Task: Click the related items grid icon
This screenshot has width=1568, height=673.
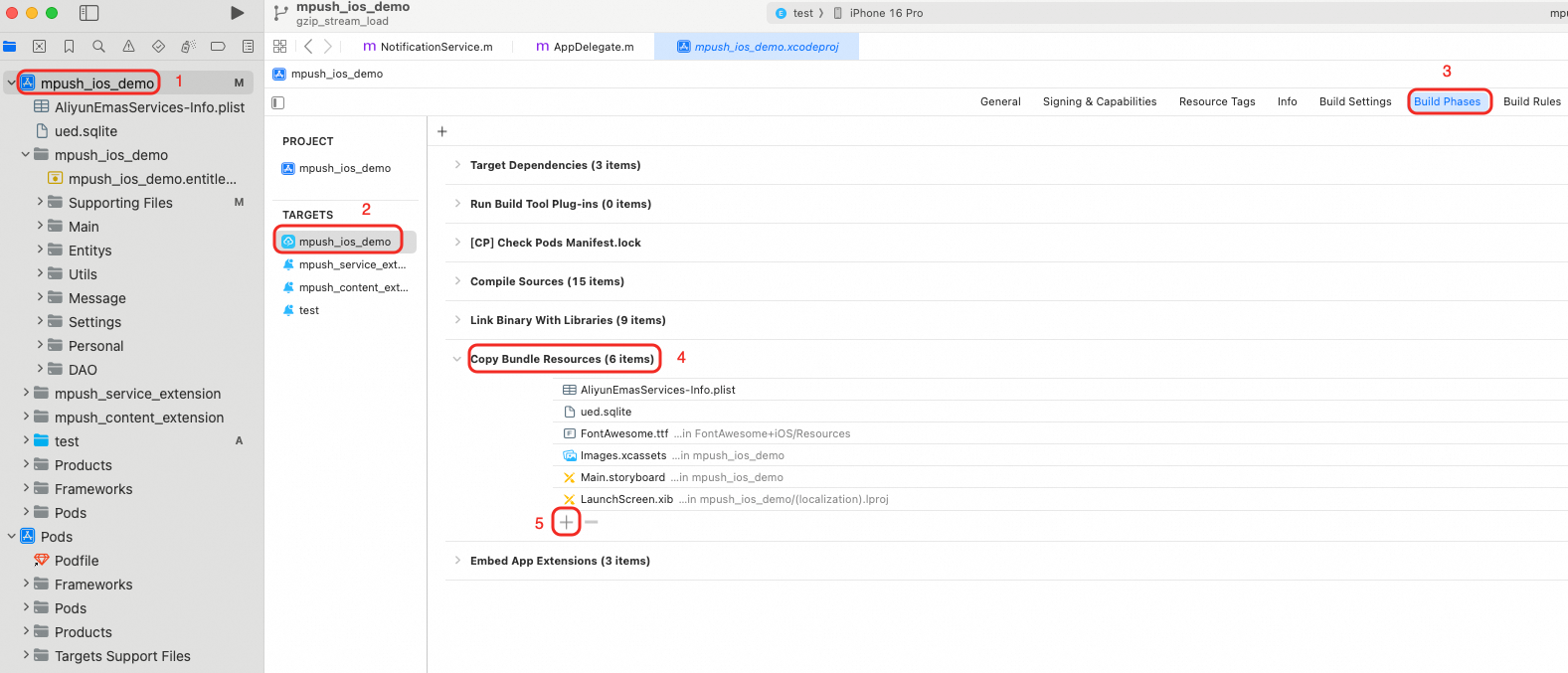Action: [x=279, y=47]
